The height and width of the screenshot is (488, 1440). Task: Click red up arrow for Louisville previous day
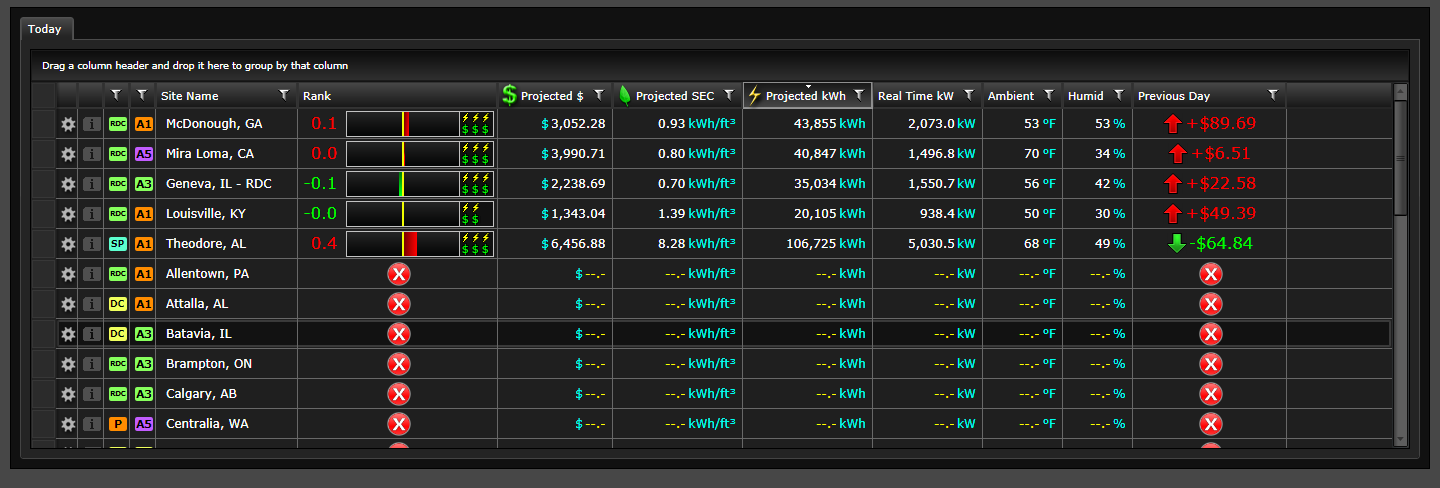1174,214
